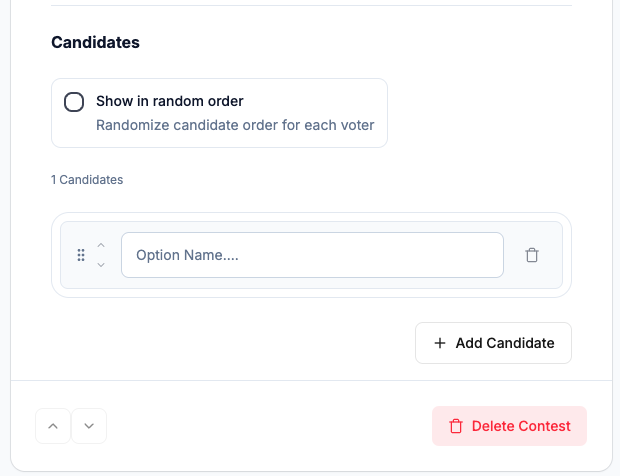This screenshot has height=476, width=620.
Task: Move the contest down with the chevron button
Action: (x=89, y=426)
